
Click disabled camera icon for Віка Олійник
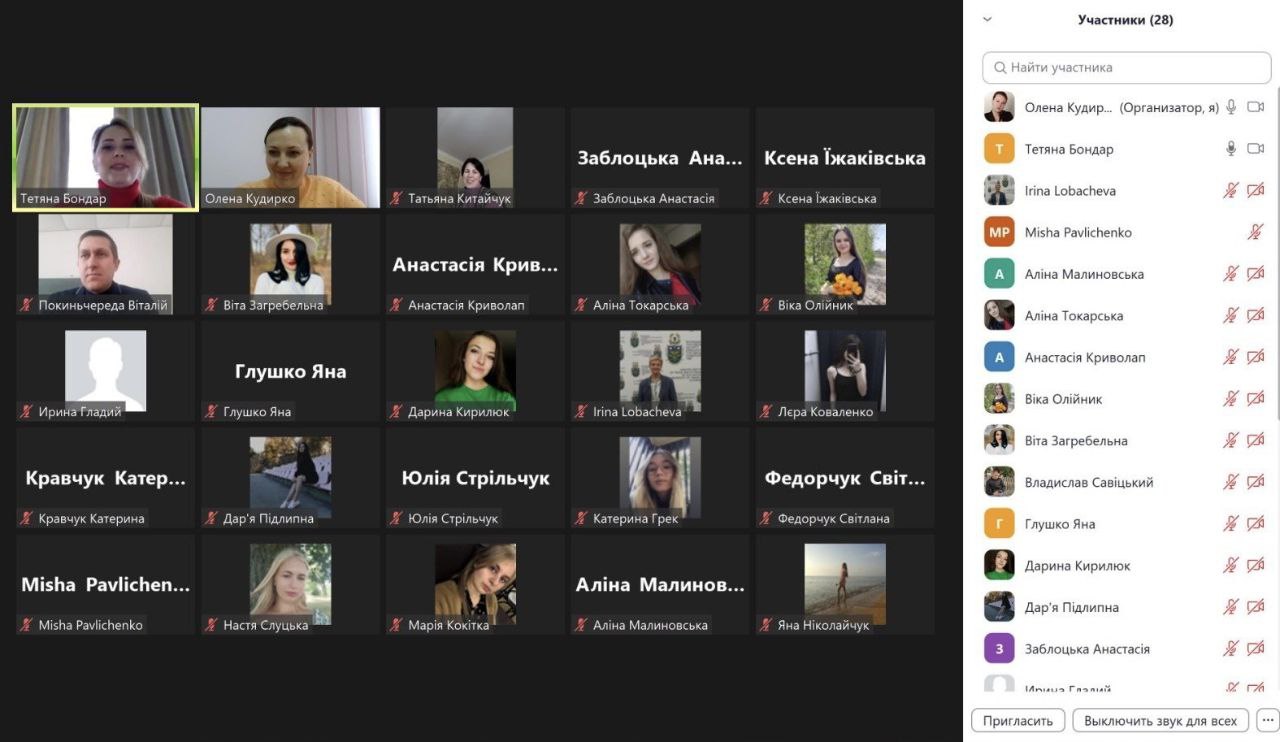[1256, 399]
